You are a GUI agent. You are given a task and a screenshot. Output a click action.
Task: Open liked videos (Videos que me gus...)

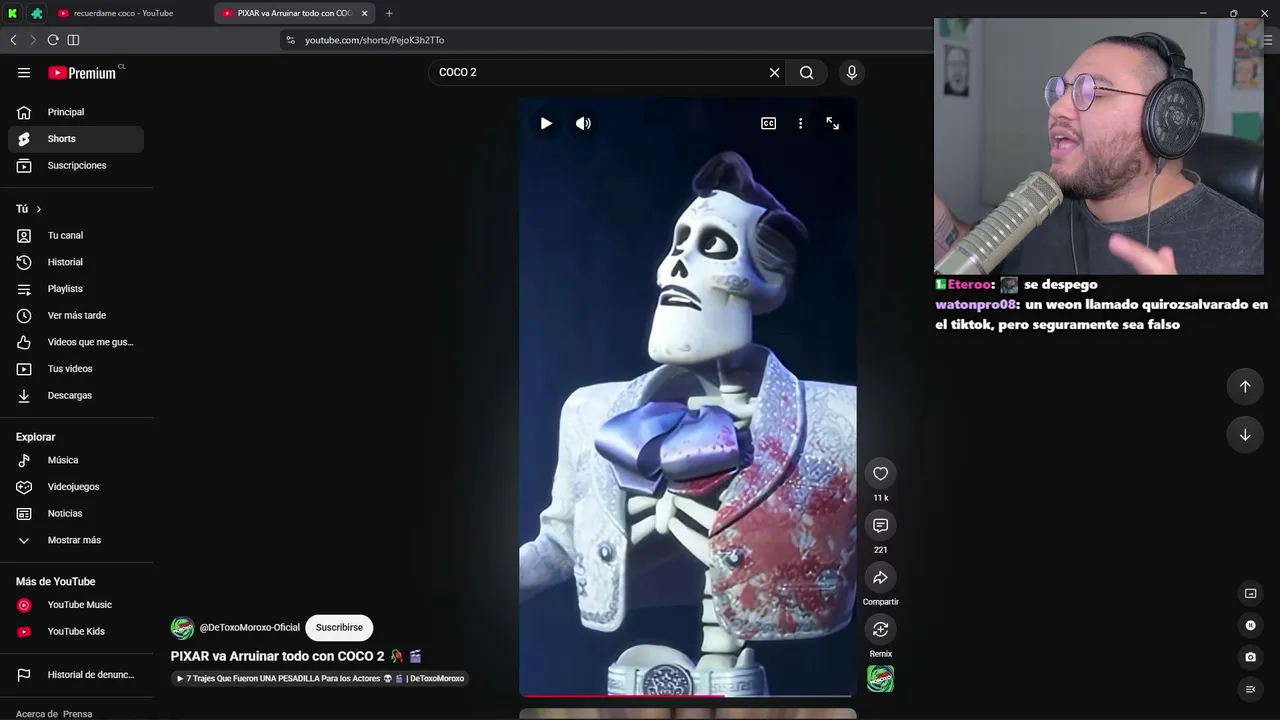pos(76,342)
